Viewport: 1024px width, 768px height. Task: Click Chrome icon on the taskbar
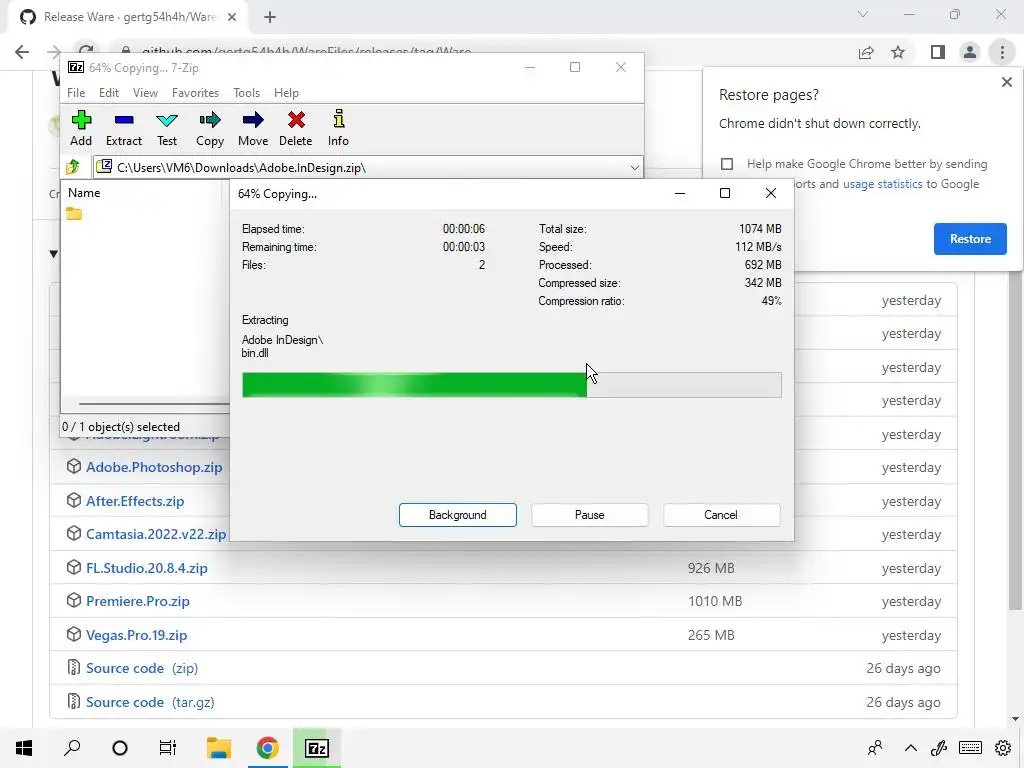click(268, 748)
